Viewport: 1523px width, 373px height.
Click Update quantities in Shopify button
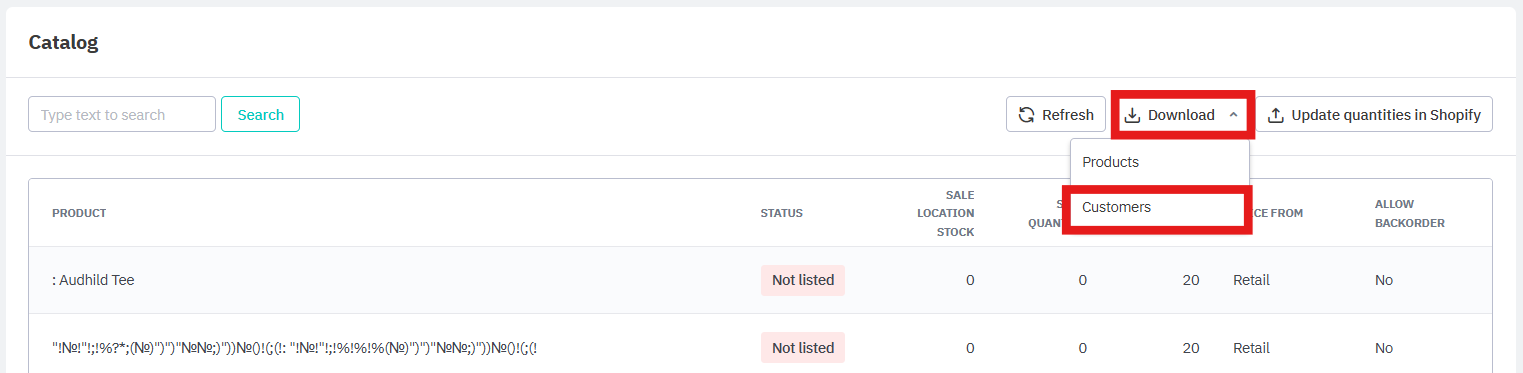[1374, 114]
